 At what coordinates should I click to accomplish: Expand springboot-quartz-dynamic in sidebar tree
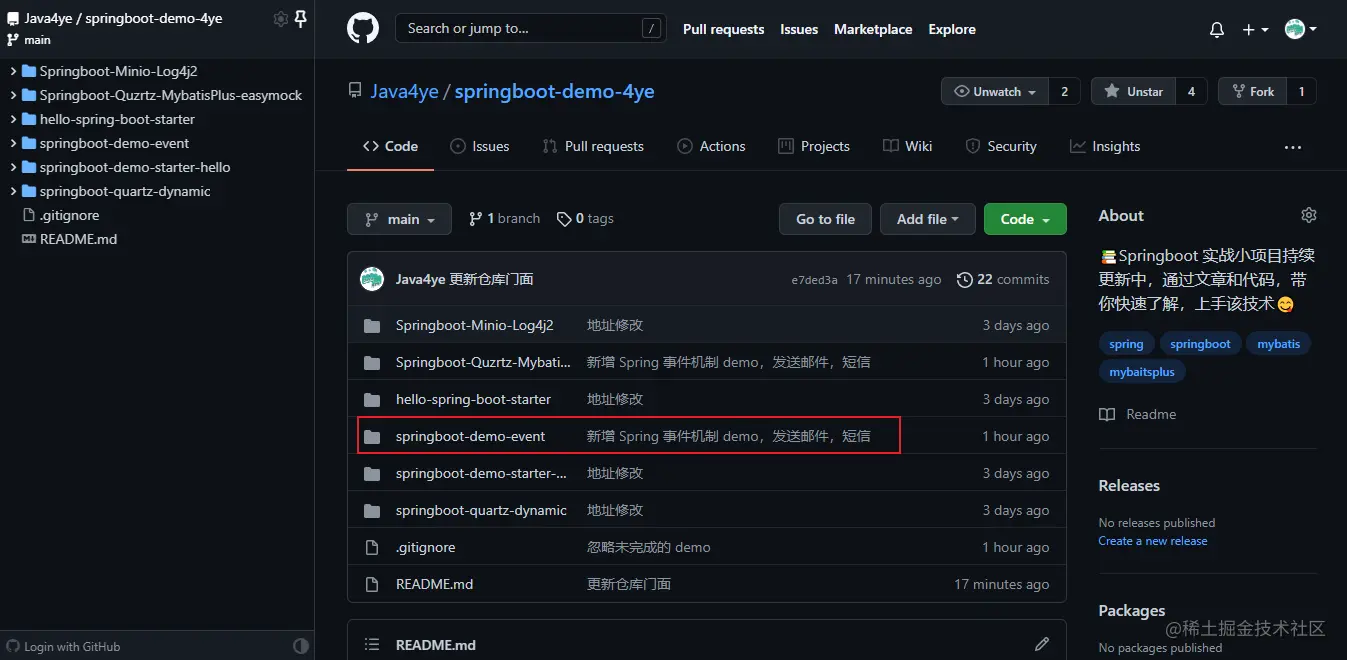pos(13,191)
